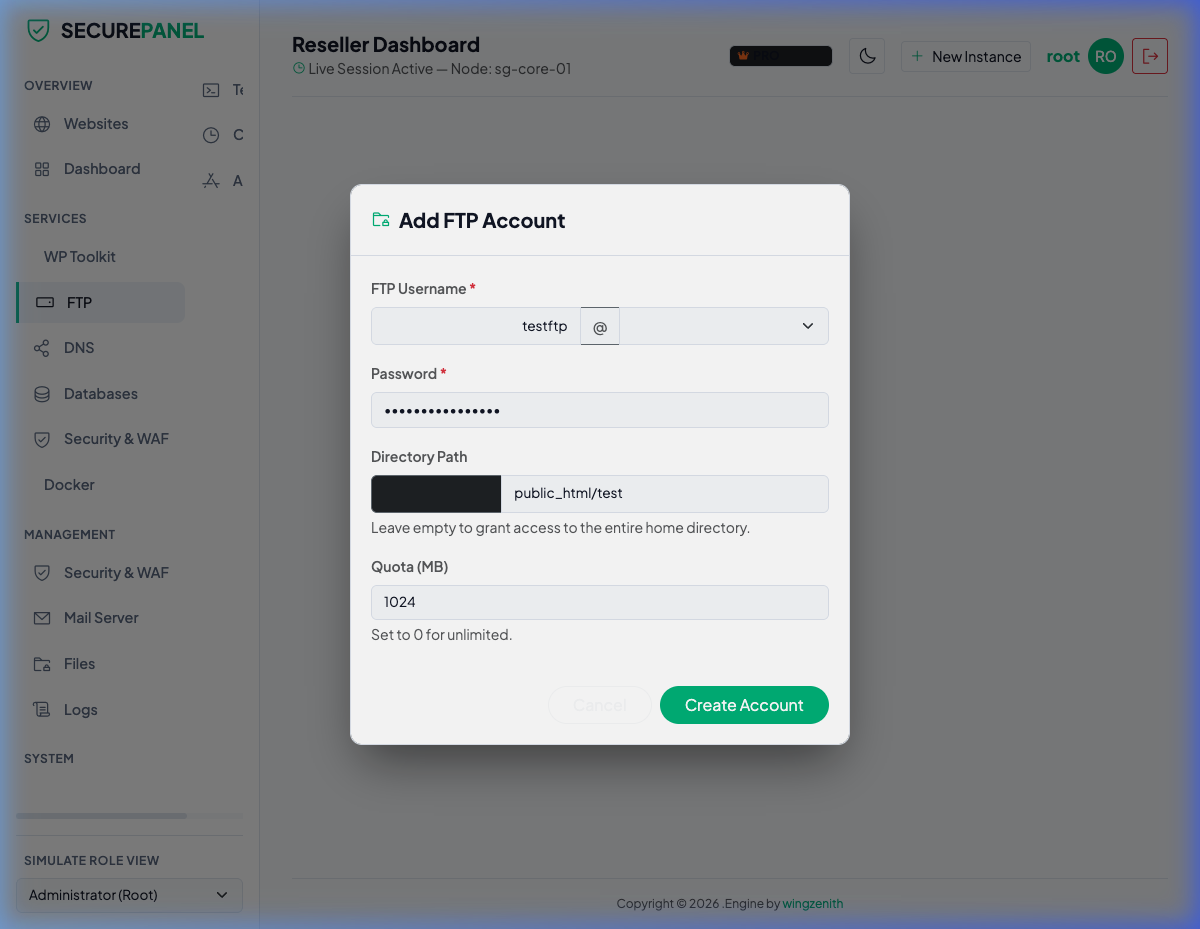
Task: Open Logs via its scroll icon
Action: click(x=42, y=710)
